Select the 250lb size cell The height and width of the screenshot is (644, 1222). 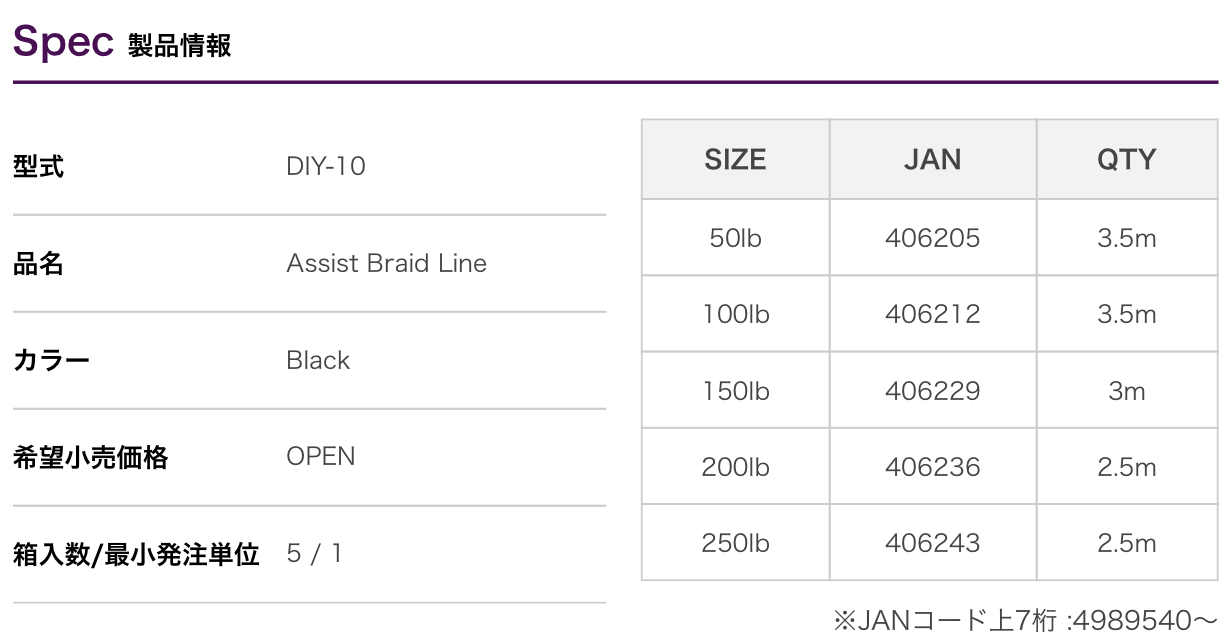pos(735,543)
